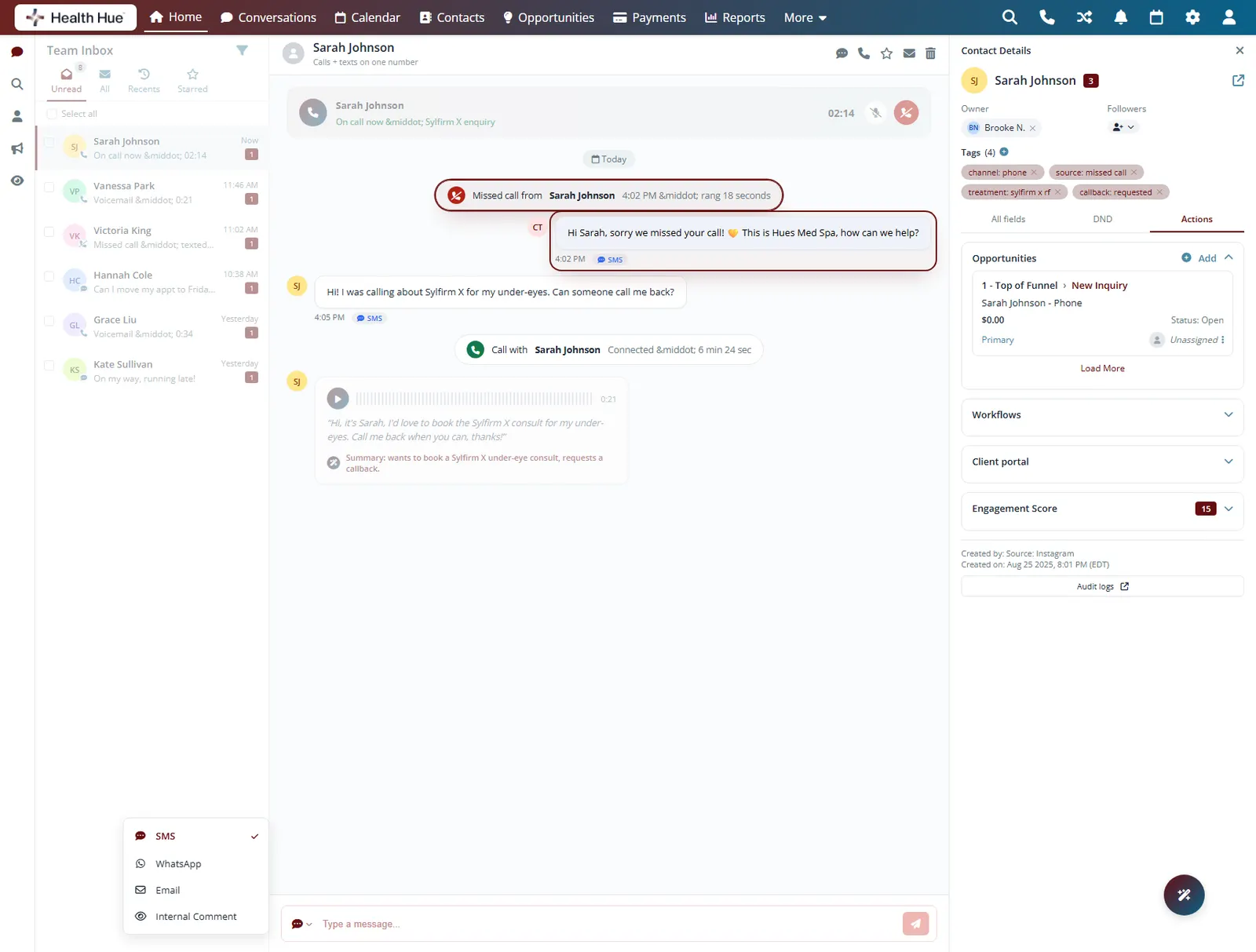Open Opportunities in top navigation

click(548, 17)
